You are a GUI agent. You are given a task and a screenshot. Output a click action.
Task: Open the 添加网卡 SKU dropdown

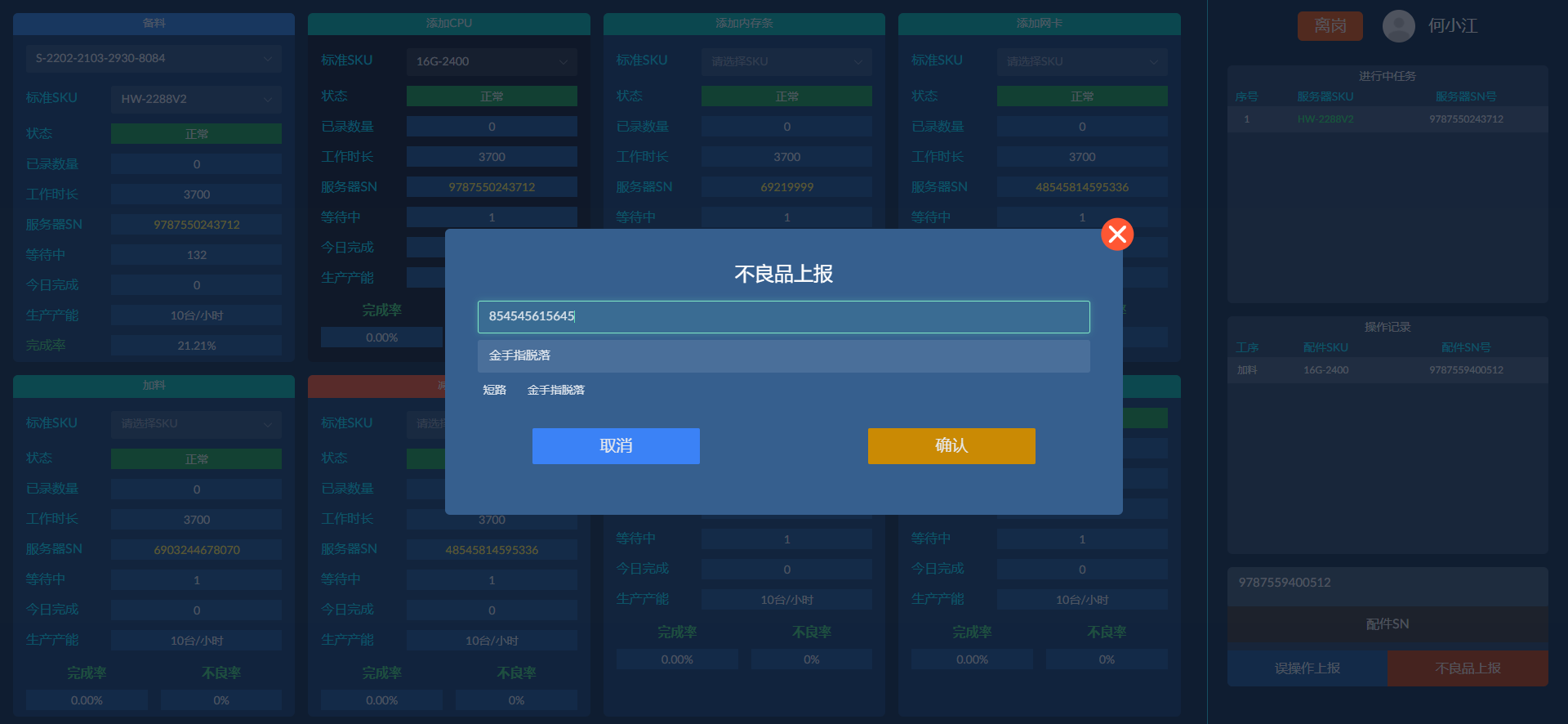(x=1081, y=62)
